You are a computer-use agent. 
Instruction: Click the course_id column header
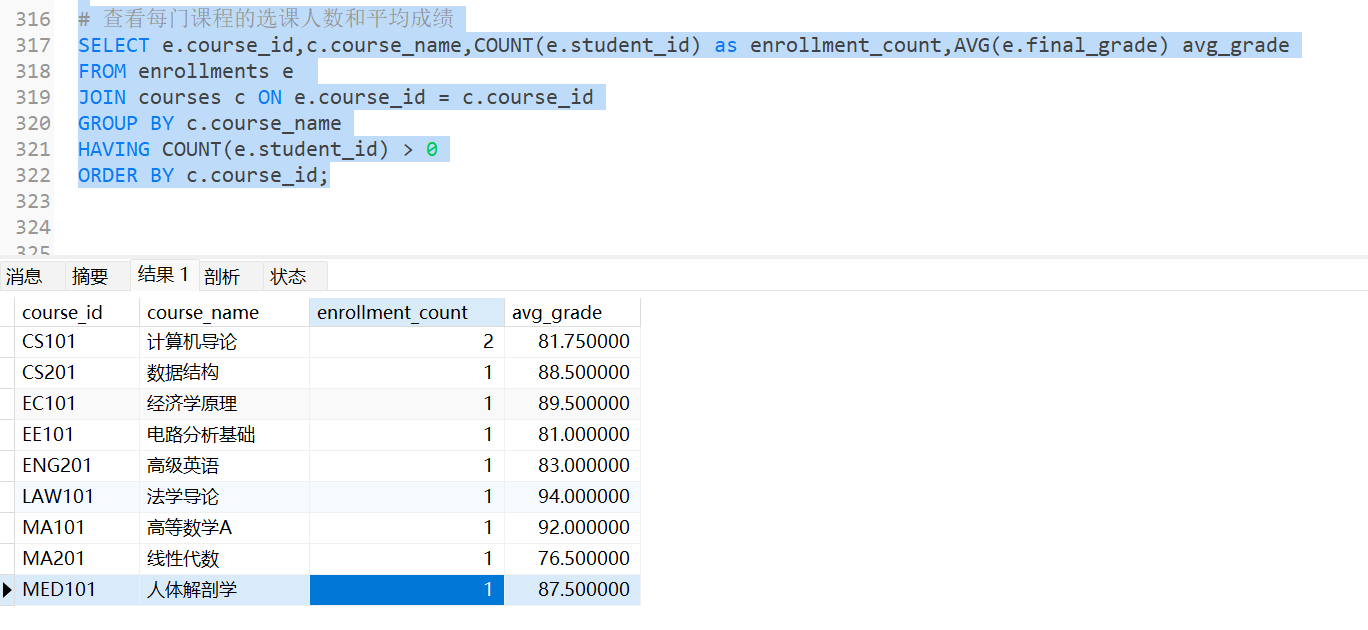tap(77, 312)
